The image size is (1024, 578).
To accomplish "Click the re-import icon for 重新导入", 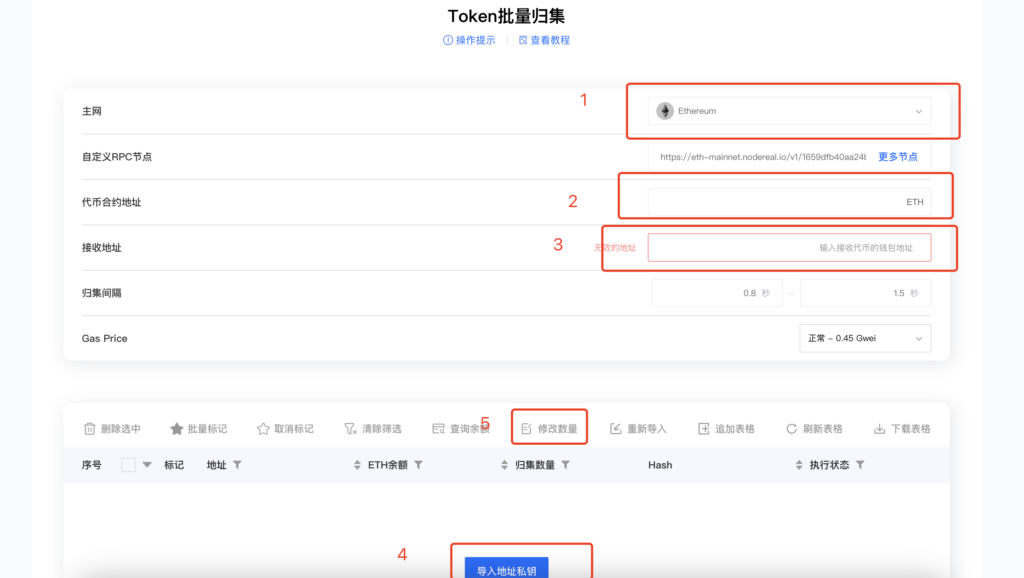I will (615, 428).
